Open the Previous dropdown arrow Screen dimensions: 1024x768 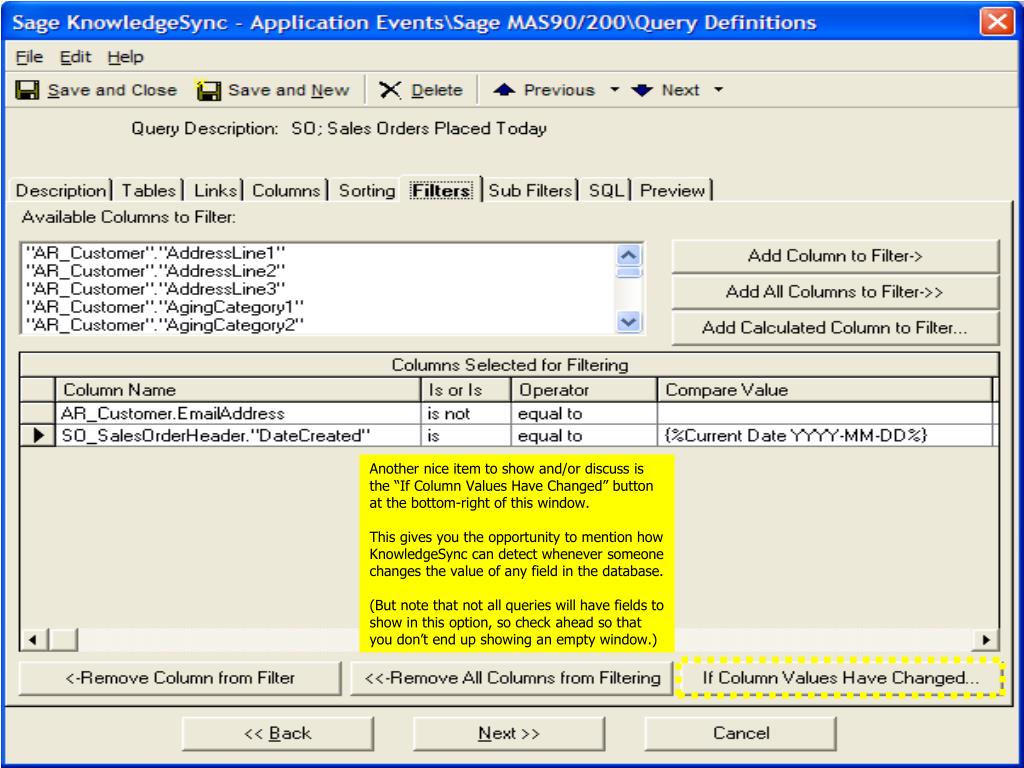614,89
